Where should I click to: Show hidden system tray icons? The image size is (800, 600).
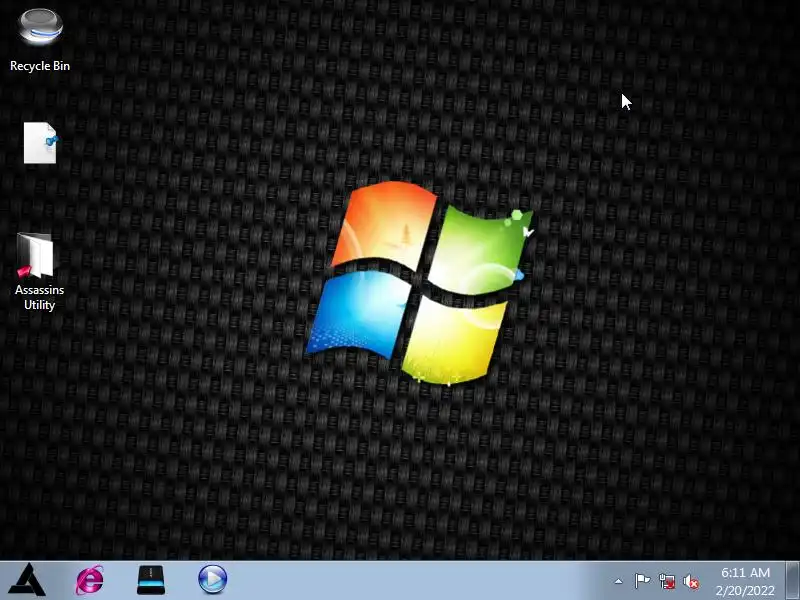click(x=618, y=581)
